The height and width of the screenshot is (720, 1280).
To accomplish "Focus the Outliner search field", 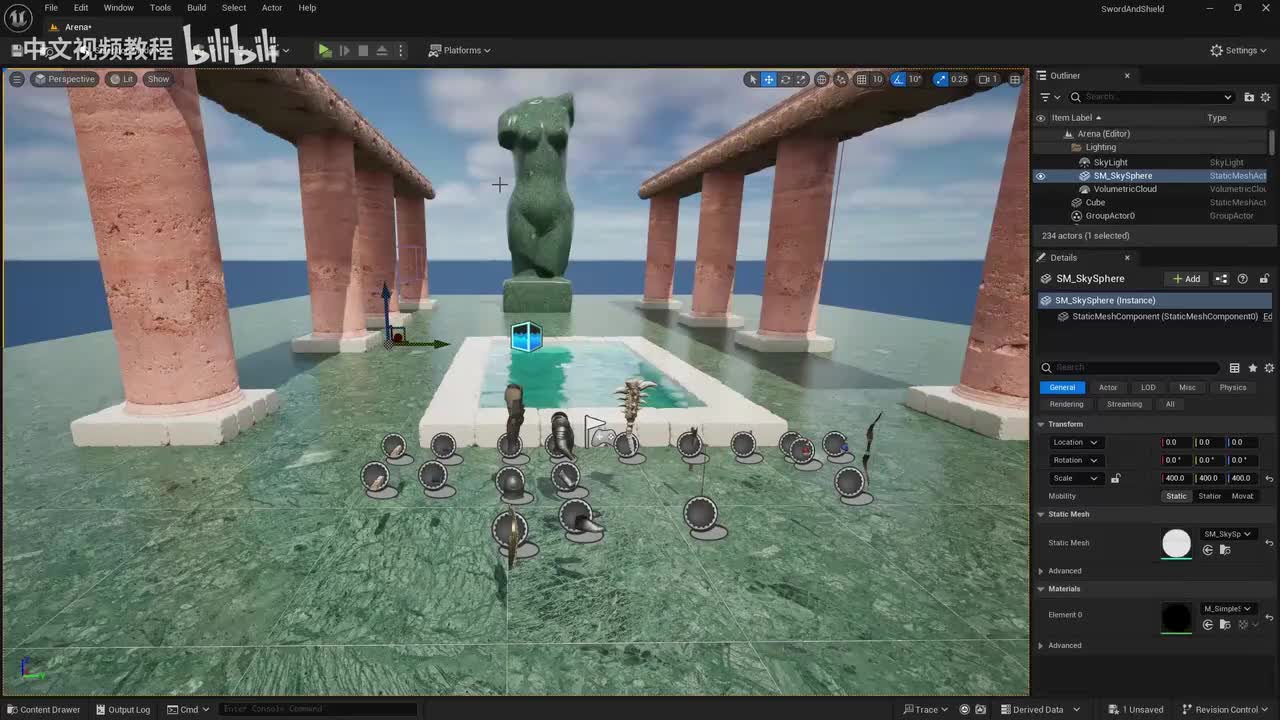I will (1151, 97).
